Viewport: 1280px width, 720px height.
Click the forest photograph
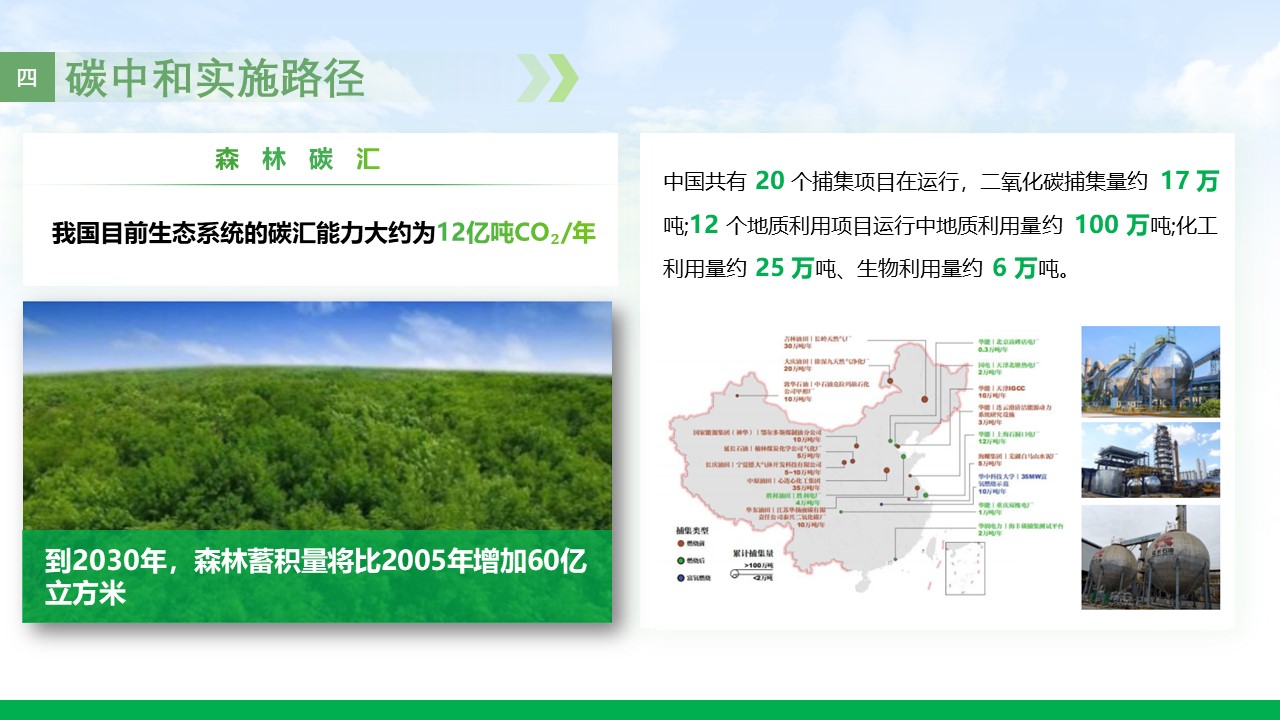317,415
